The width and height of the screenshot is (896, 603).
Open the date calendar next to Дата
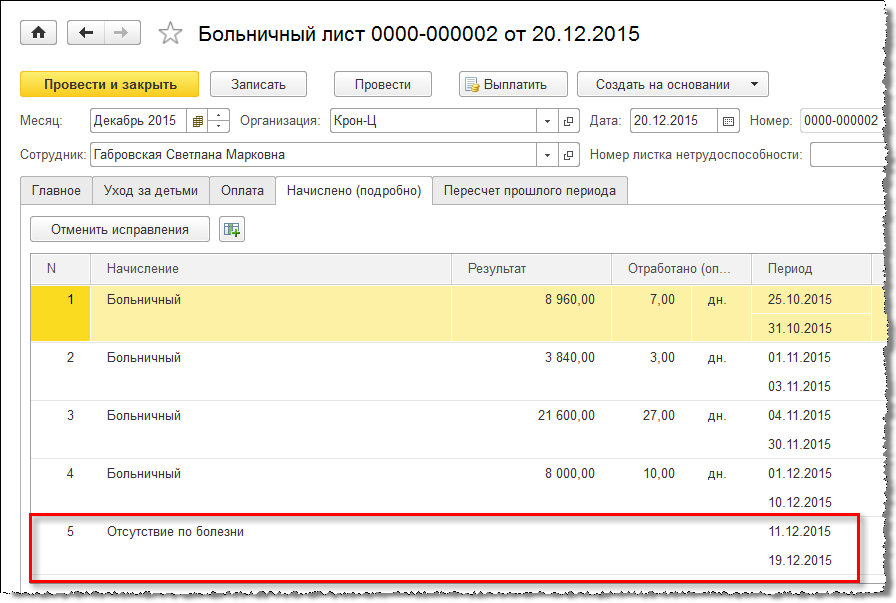[728, 121]
